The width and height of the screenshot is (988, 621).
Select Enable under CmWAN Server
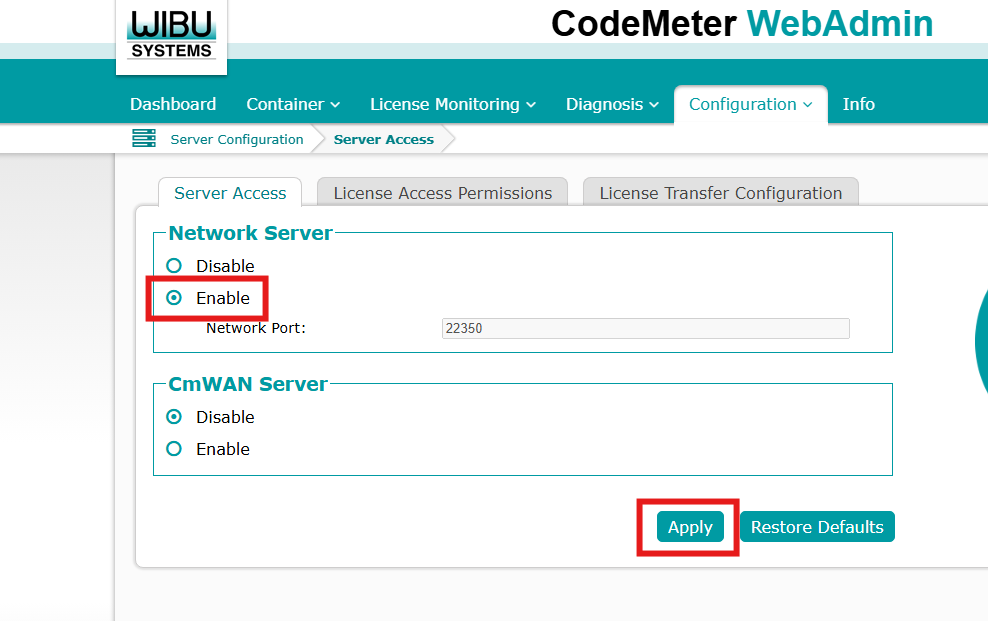click(x=175, y=449)
